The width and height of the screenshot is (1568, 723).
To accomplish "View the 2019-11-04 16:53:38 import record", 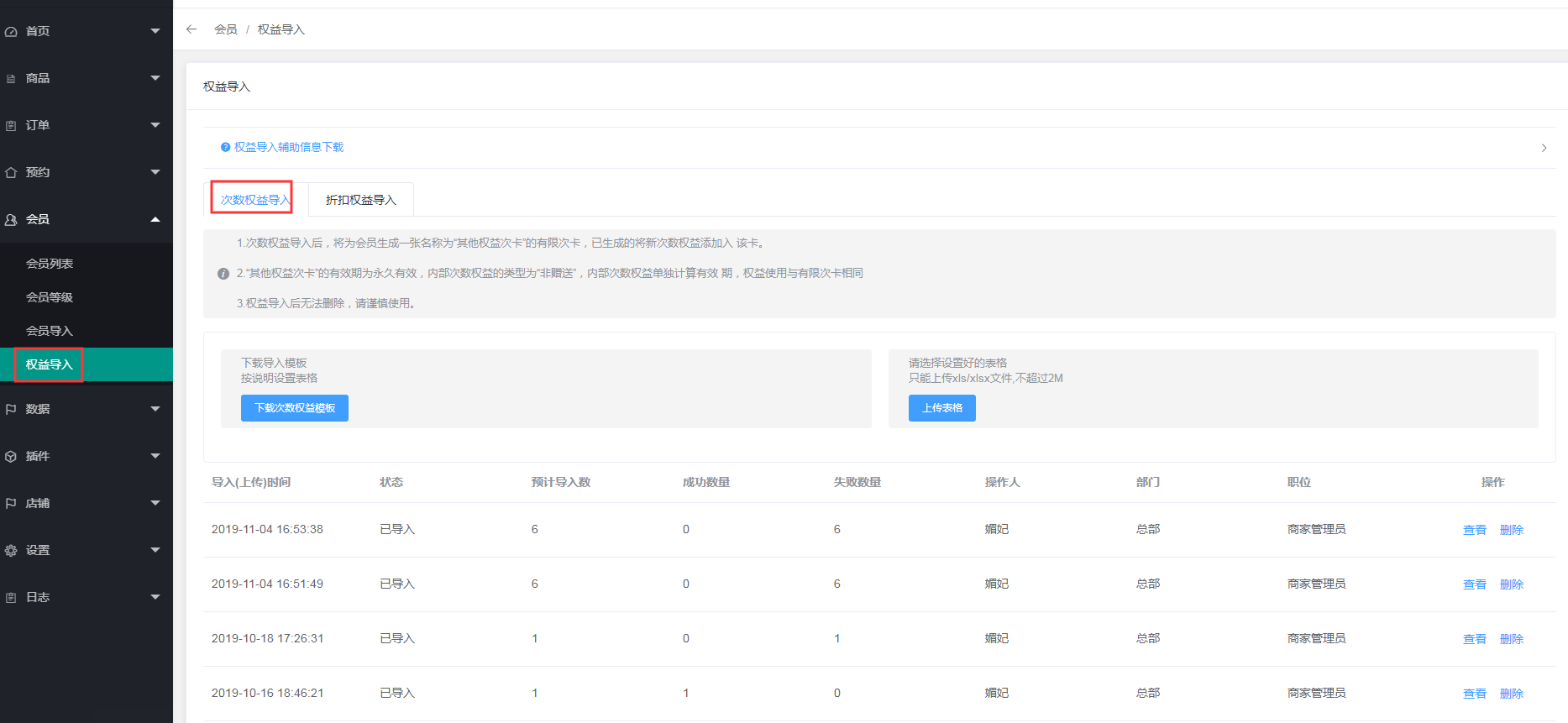I will tap(1474, 530).
